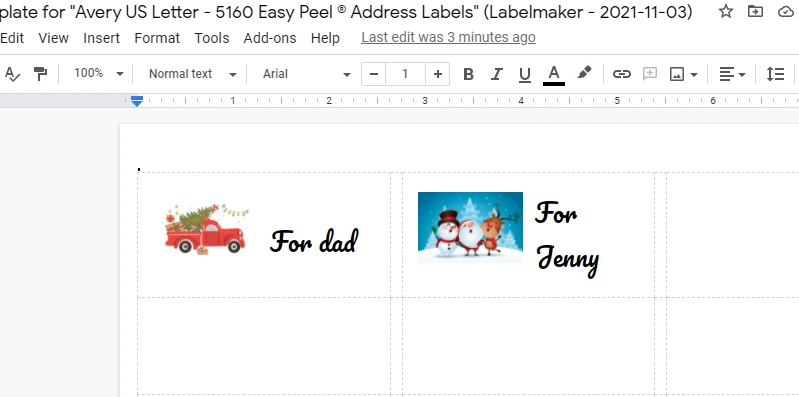Increase font size with plus button
This screenshot has width=799, height=397.
click(x=438, y=74)
